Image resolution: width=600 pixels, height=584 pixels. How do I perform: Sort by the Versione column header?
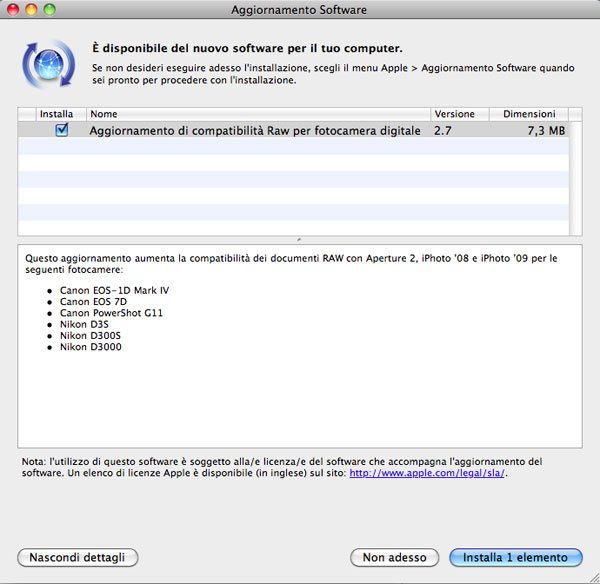click(460, 114)
